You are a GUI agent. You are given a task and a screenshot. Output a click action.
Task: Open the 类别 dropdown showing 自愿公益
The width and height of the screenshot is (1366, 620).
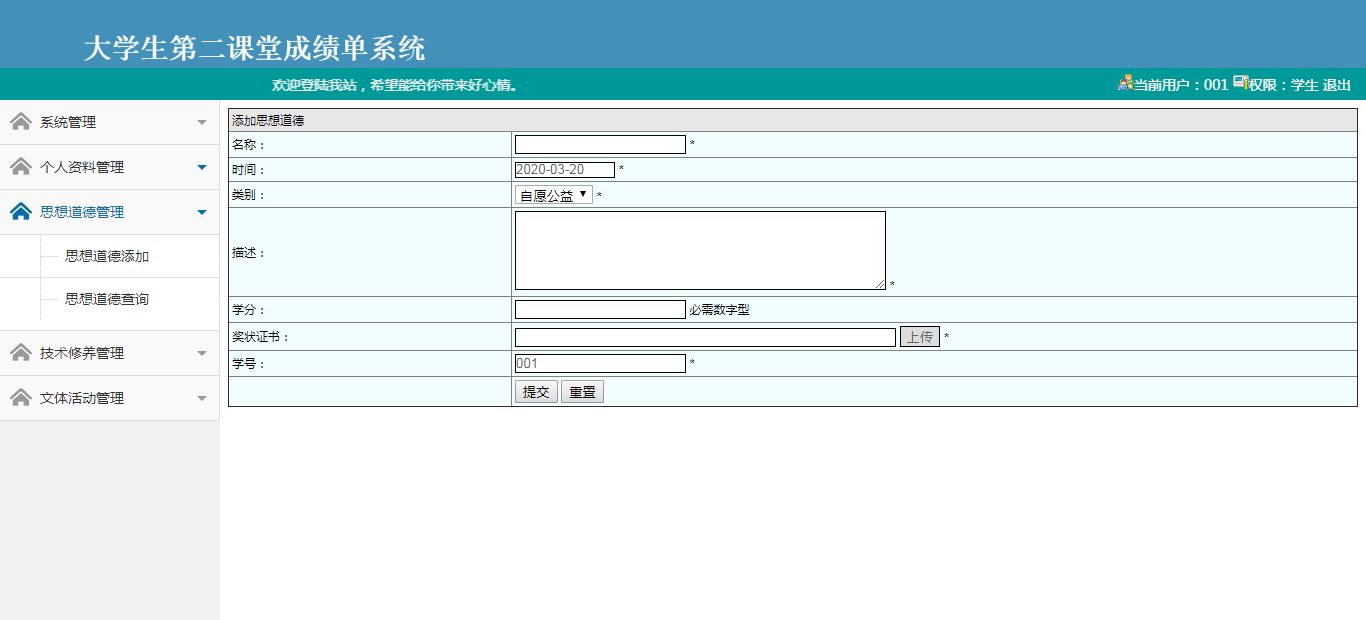point(554,195)
